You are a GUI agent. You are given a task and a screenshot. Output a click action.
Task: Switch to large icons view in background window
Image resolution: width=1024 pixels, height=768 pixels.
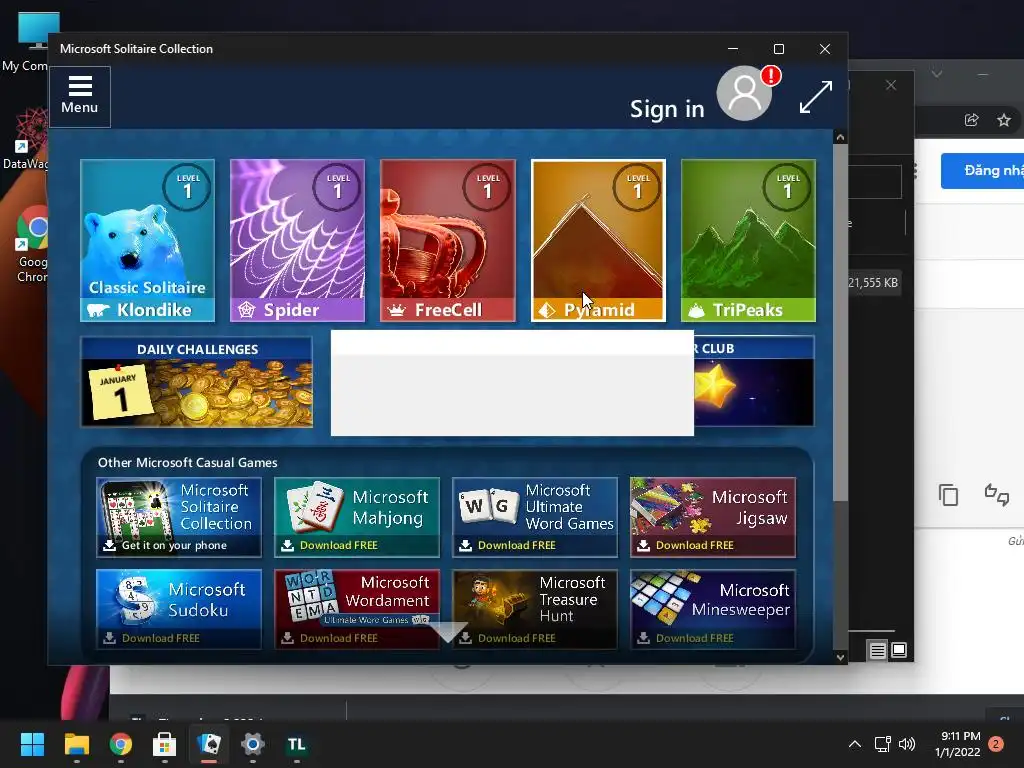coord(899,650)
